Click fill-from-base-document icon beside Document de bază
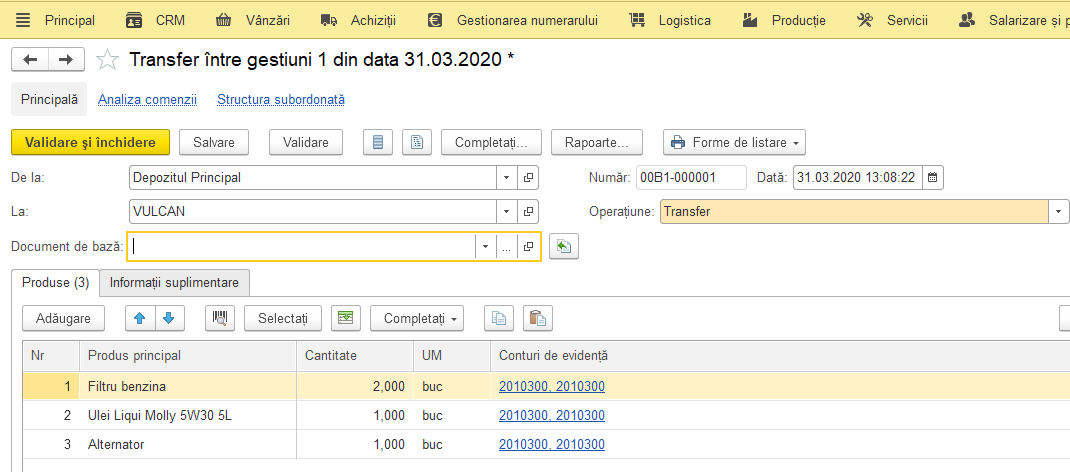This screenshot has height=472, width=1070. [564, 246]
